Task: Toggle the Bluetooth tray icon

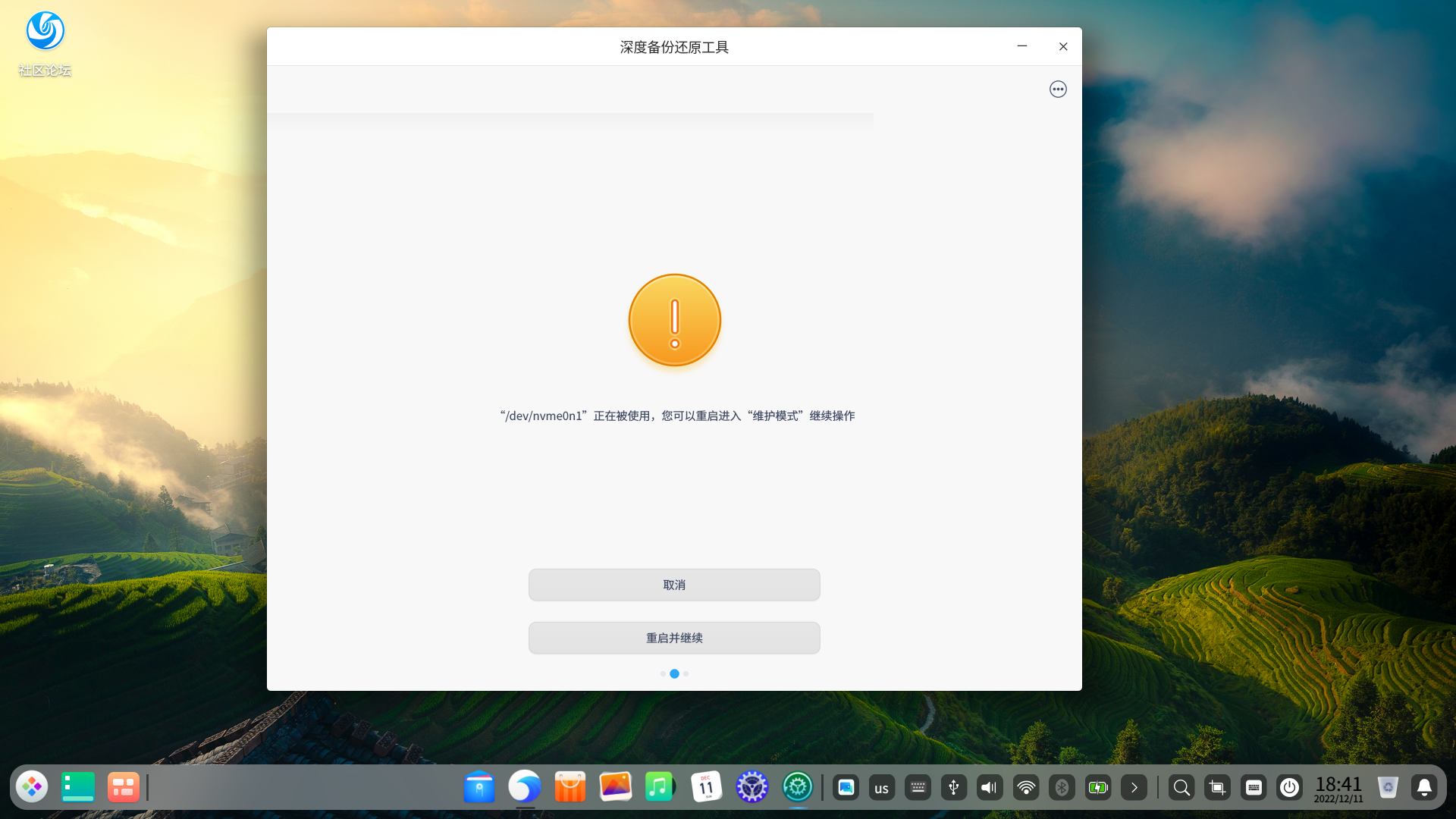Action: [1062, 788]
